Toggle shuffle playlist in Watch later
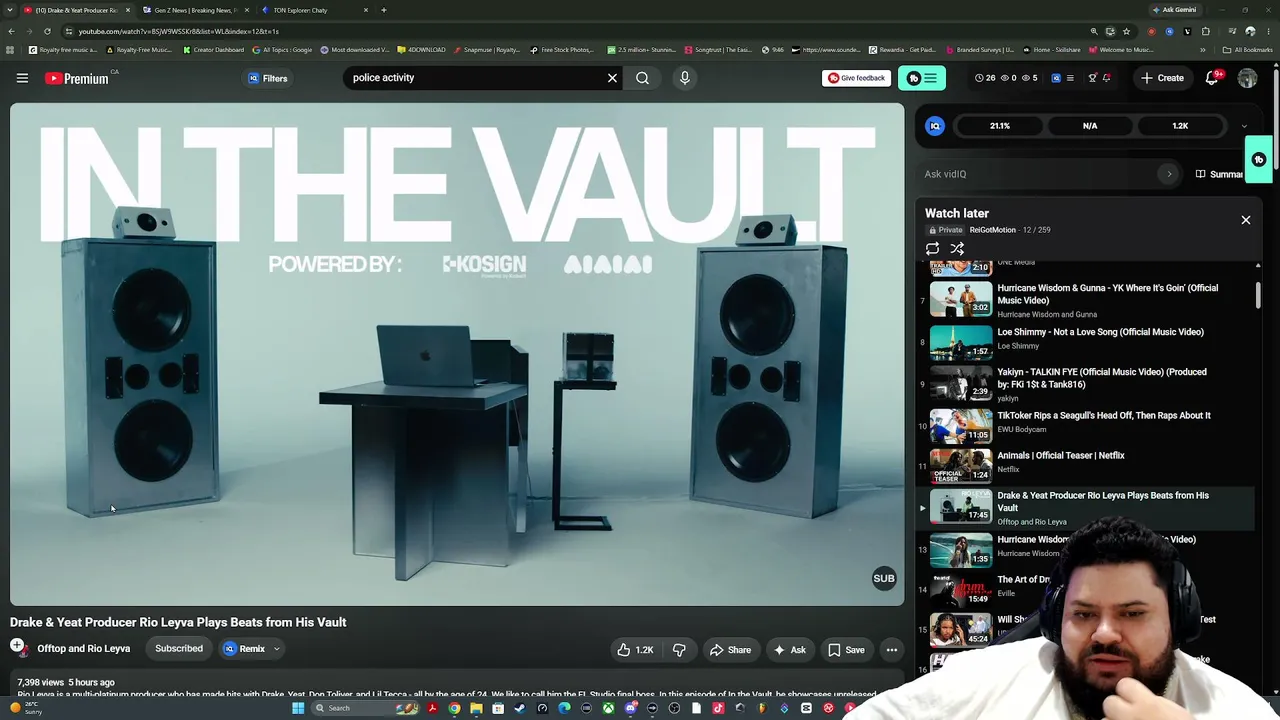This screenshot has height=720, width=1280. 957,249
